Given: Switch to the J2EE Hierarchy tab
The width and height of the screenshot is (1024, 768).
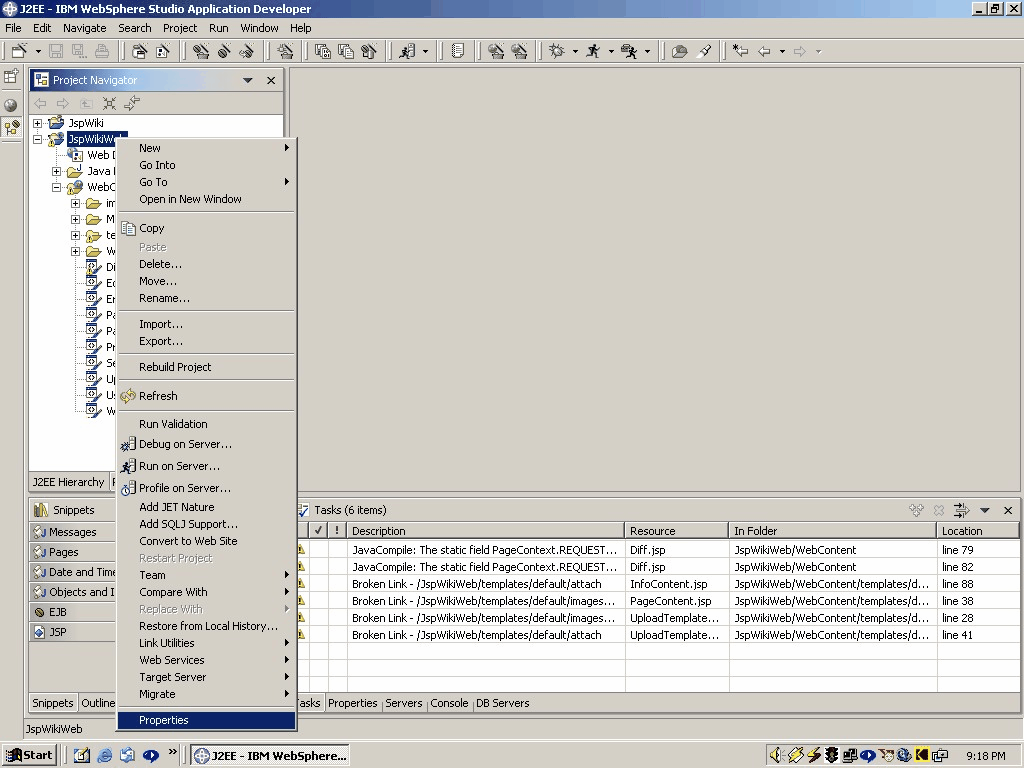Looking at the screenshot, I should (68, 482).
